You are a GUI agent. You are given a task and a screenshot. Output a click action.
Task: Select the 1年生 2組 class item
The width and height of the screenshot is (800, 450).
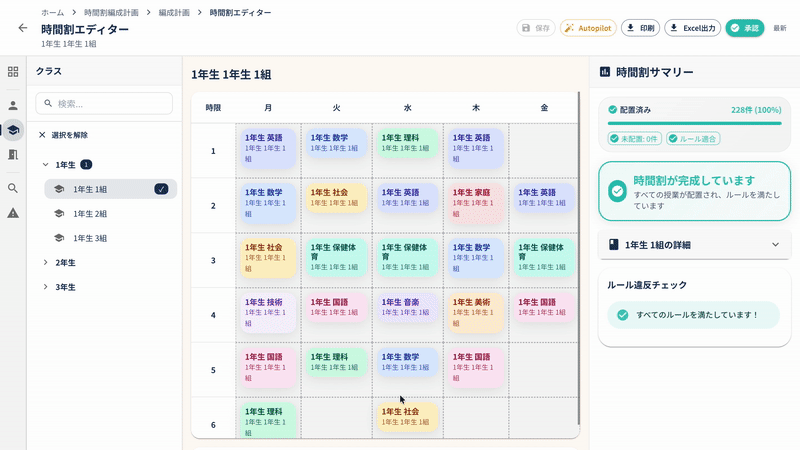[x=90, y=214]
